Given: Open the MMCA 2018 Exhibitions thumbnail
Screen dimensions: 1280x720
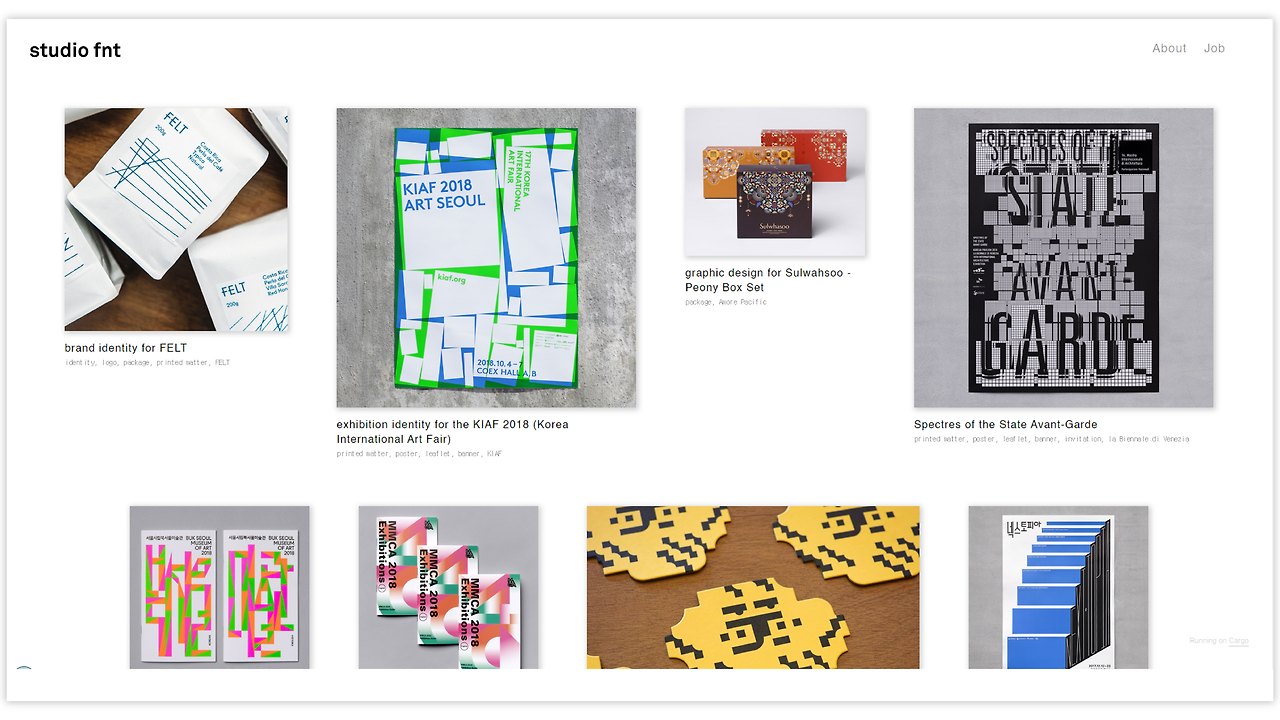Looking at the screenshot, I should tap(448, 587).
